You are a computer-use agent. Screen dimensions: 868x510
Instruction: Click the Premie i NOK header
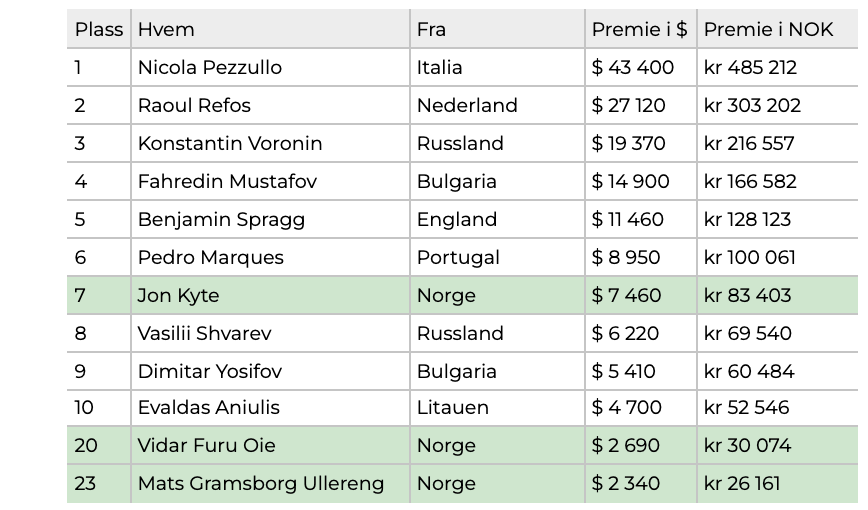pyautogui.click(x=778, y=29)
